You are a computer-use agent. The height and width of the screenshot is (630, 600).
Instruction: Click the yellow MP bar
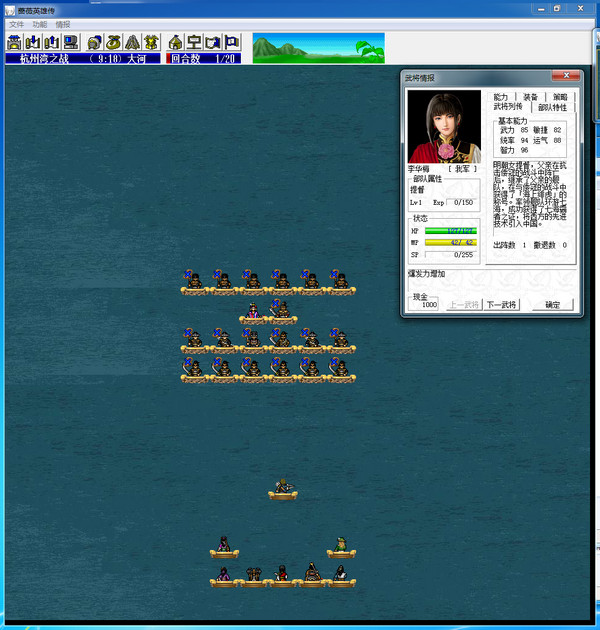coord(451,243)
